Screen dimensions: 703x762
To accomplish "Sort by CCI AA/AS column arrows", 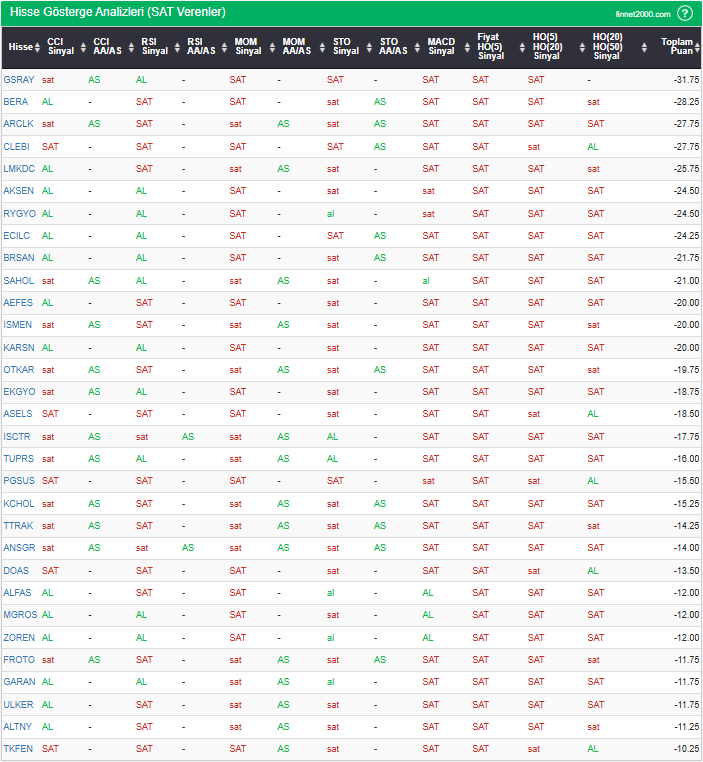I will (131, 47).
